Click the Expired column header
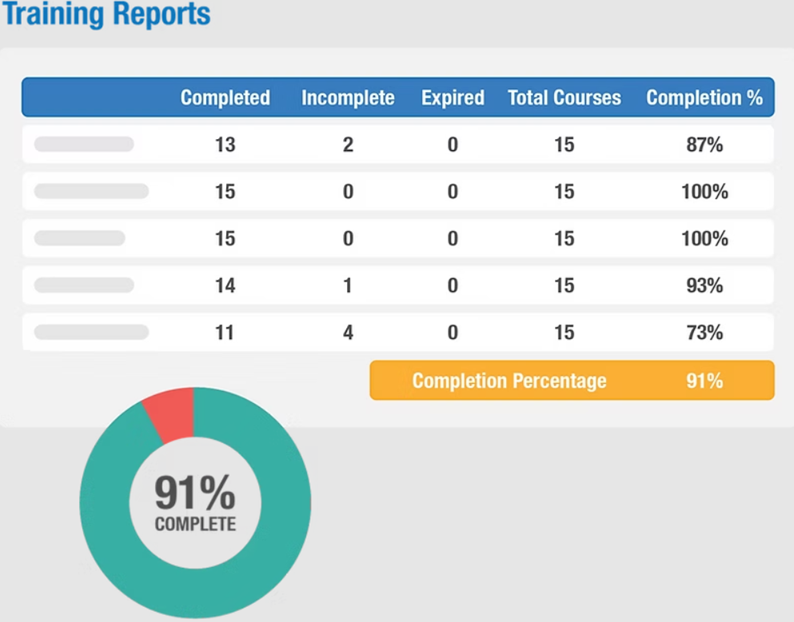Viewport: 794px width, 622px height. tap(452, 98)
